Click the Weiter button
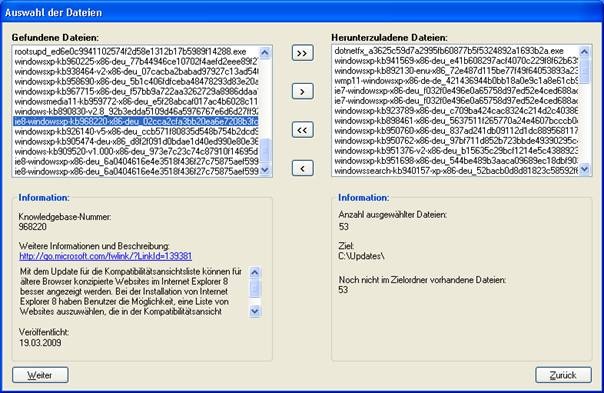This screenshot has height=393, width=604. (x=40, y=375)
